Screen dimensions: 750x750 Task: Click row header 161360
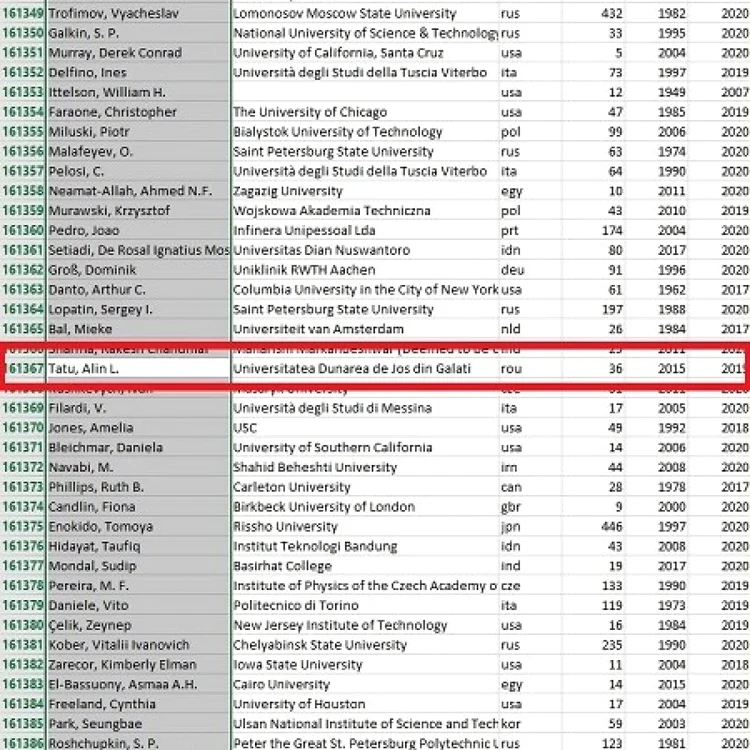pos(23,231)
